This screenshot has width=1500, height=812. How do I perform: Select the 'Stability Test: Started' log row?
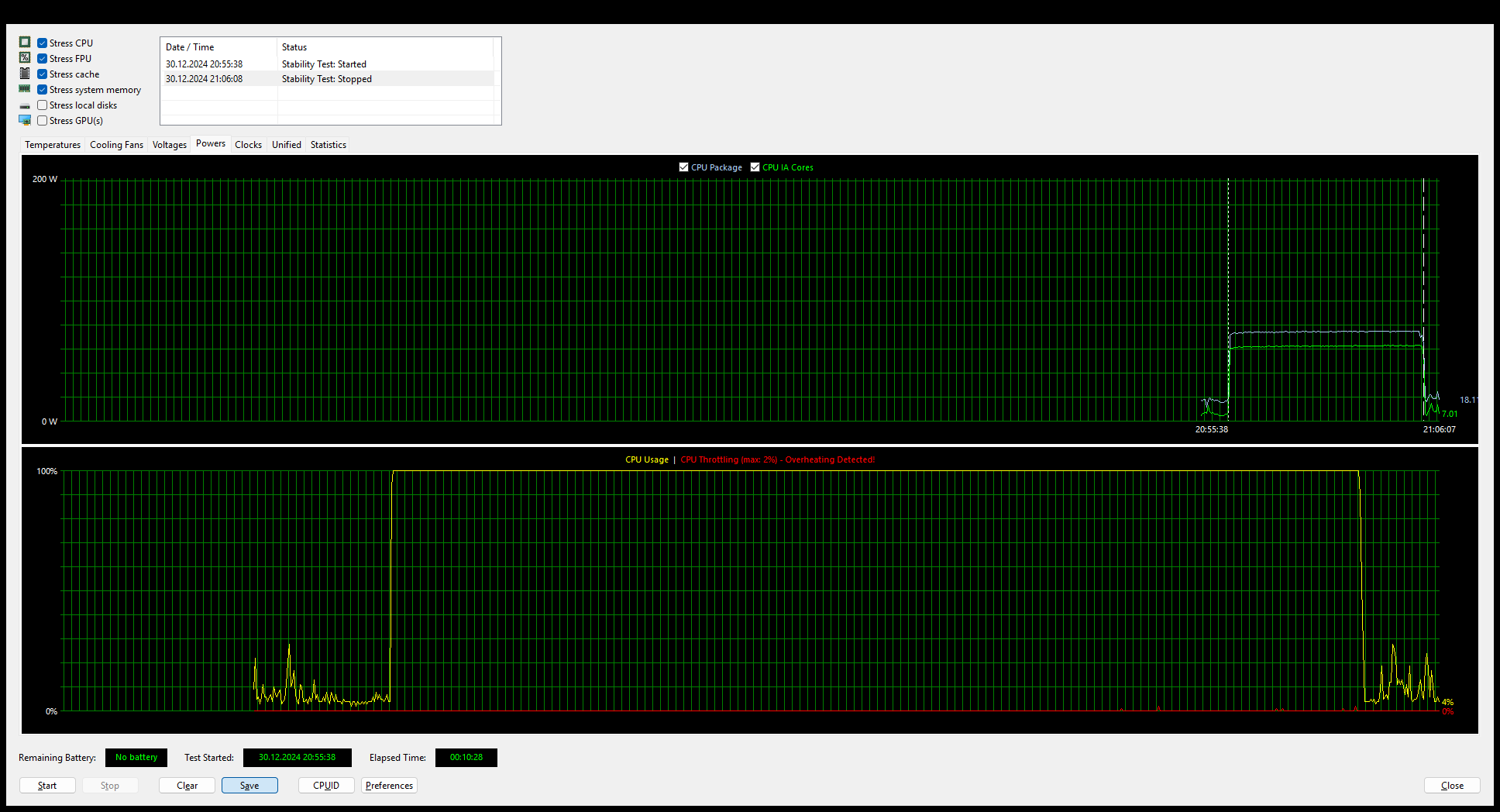(325, 64)
